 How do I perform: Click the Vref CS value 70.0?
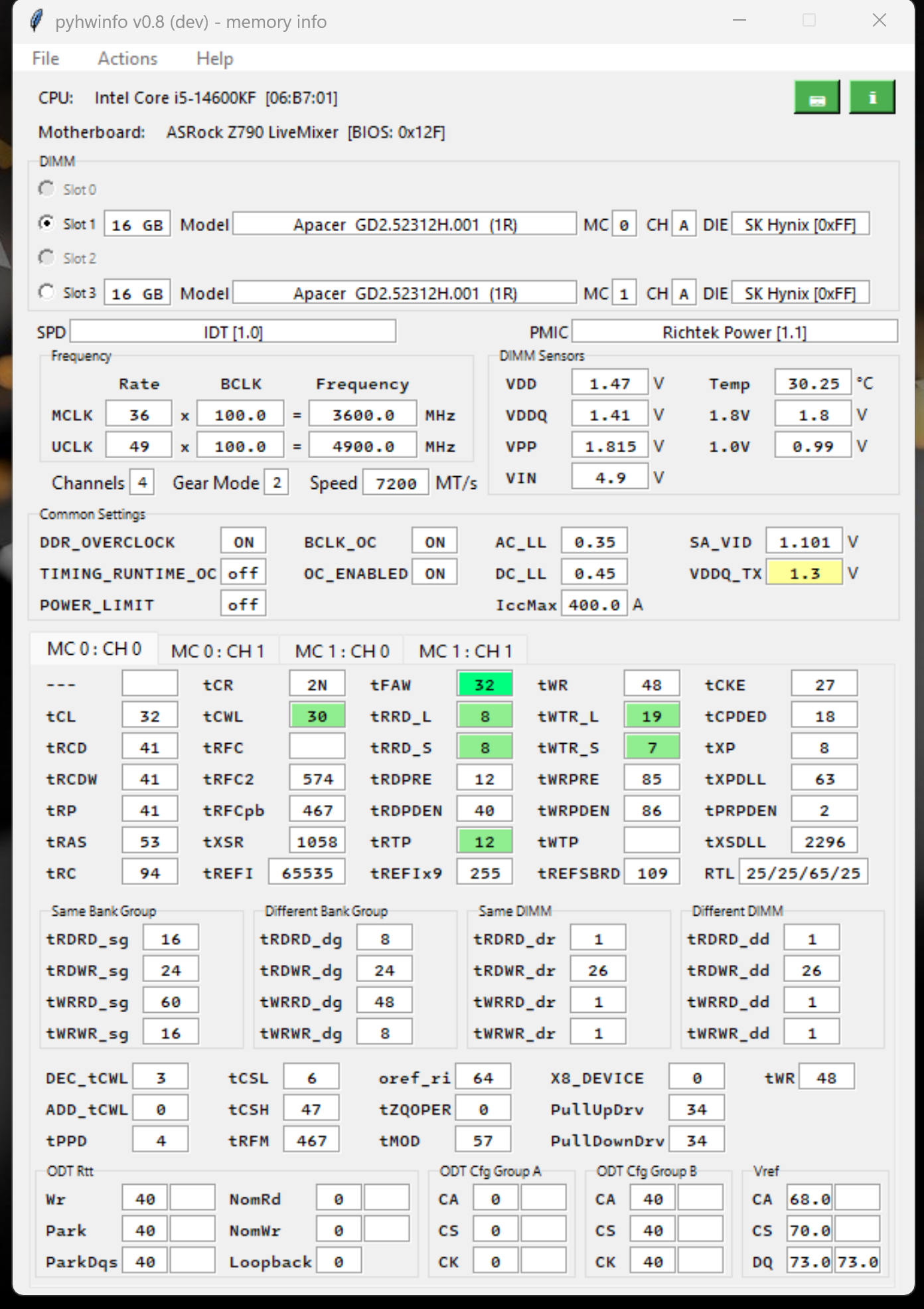coord(810,1230)
